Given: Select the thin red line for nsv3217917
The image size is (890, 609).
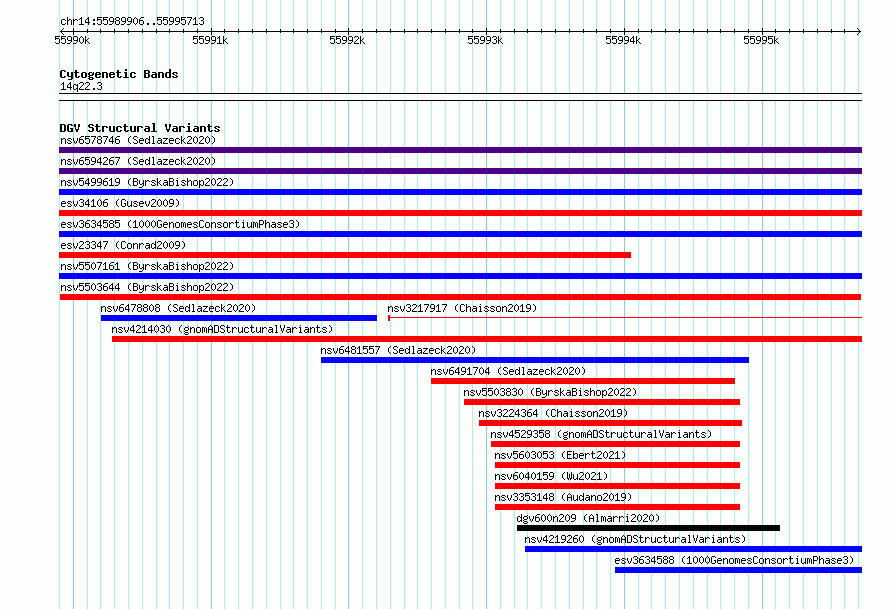Looking at the screenshot, I should click(x=625, y=318).
